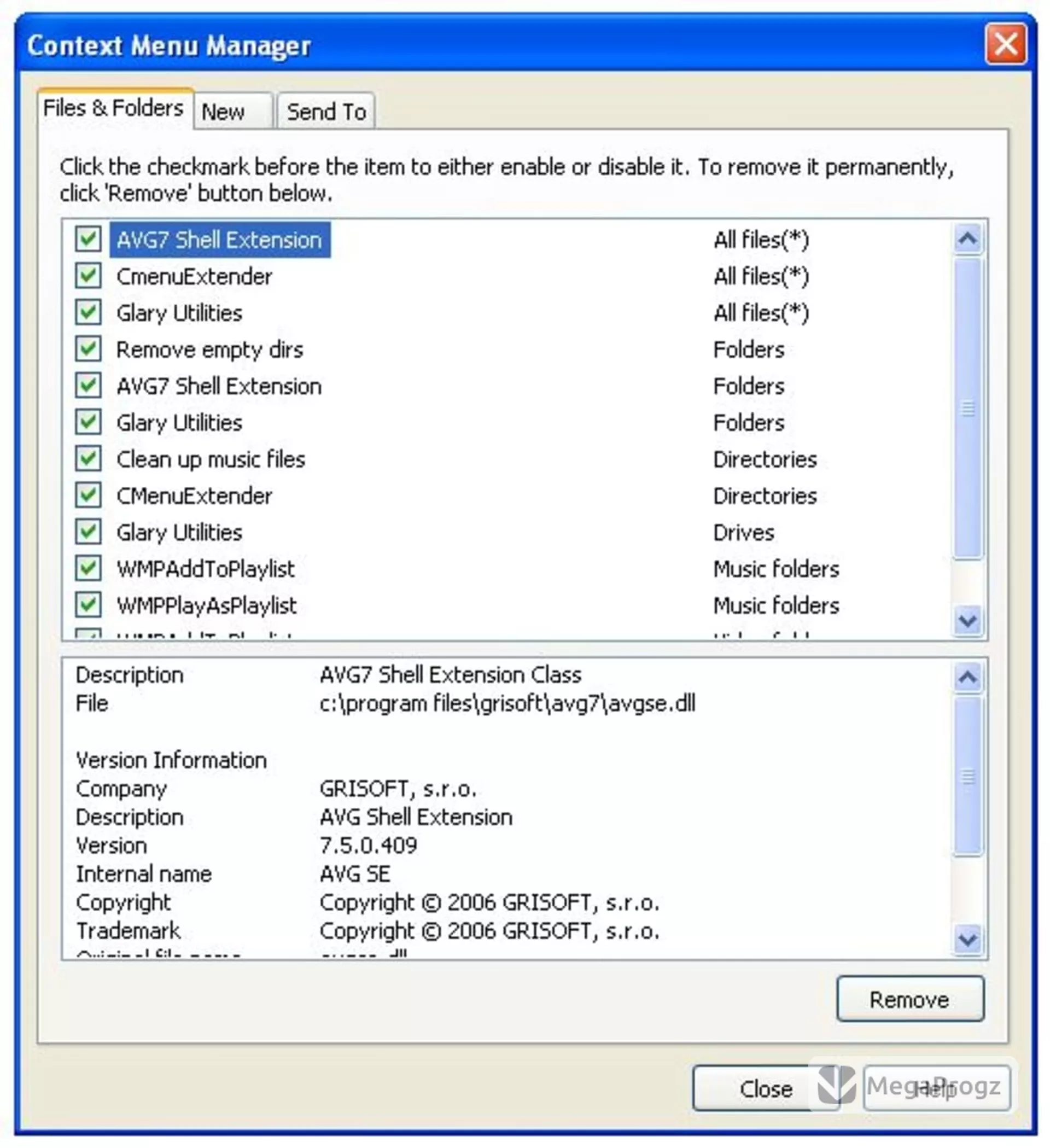This screenshot has height=1148, width=1050.
Task: Click the internal name value AVG SE
Action: pos(355,873)
